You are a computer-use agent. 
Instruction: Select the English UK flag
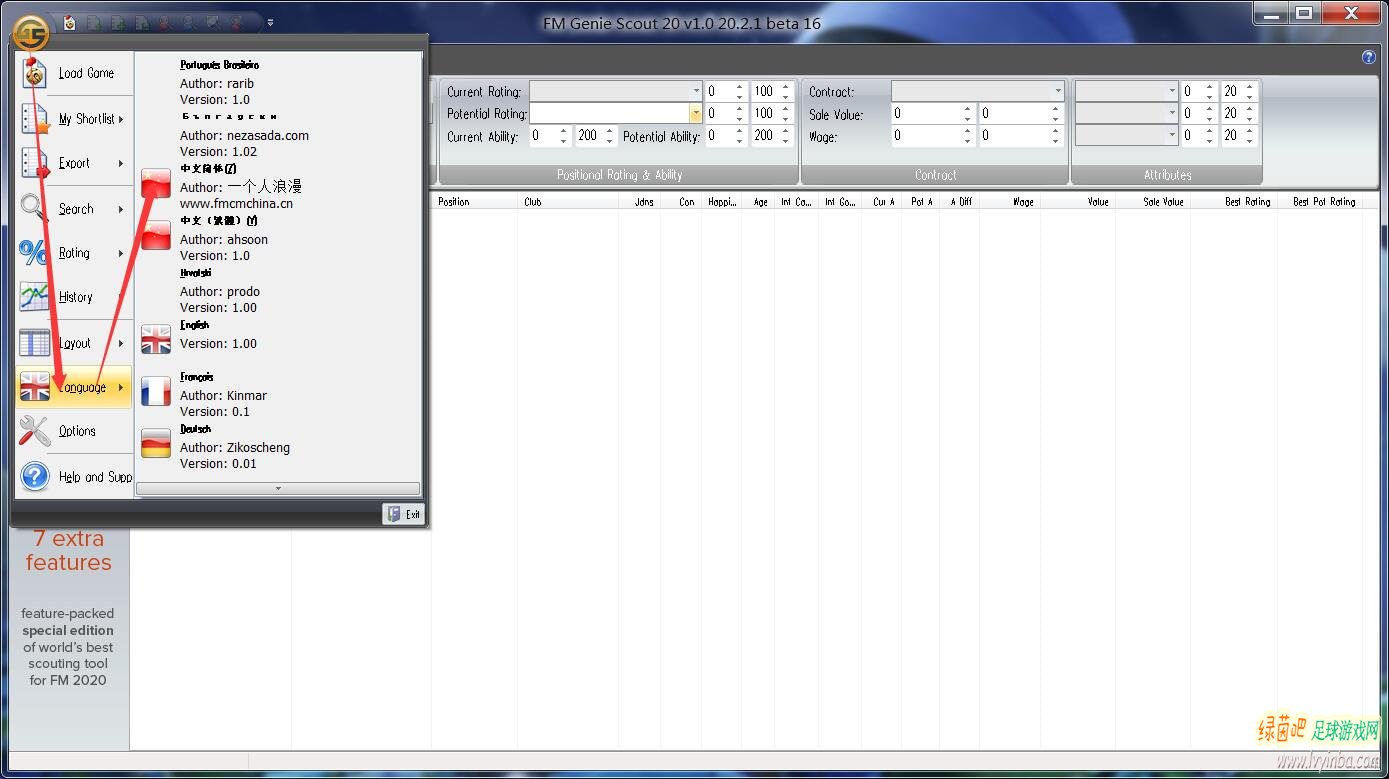(156, 340)
